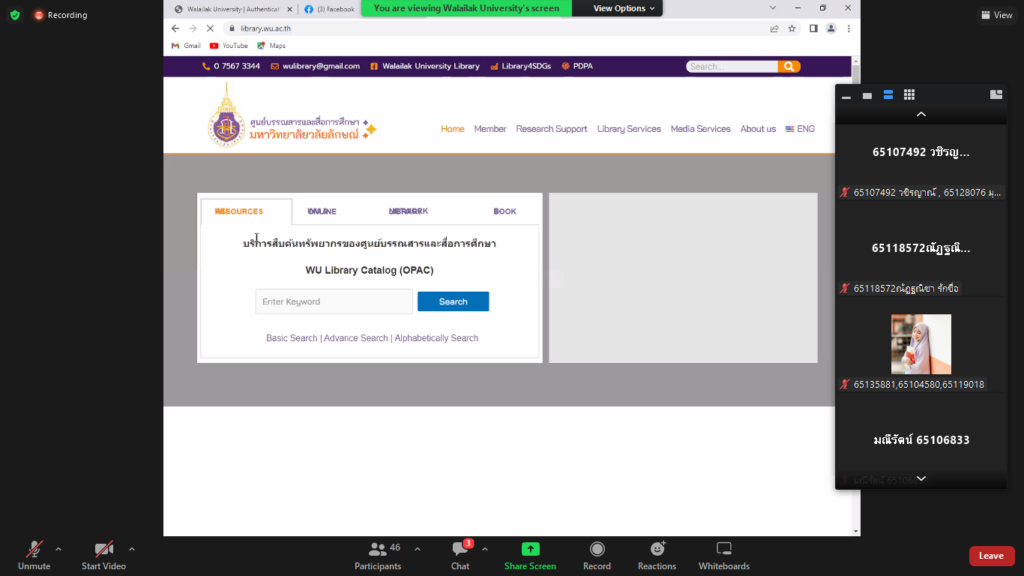This screenshot has height=576, width=1024.
Task: Open the Library Services menu
Action: tap(629, 129)
